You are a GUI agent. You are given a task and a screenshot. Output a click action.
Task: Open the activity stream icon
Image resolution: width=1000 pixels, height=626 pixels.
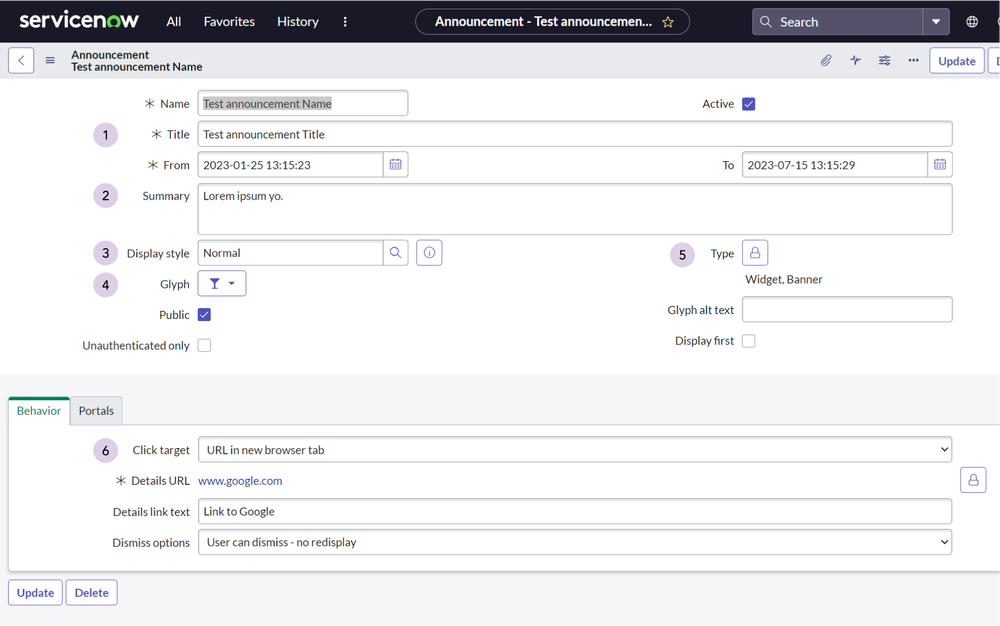(x=855, y=61)
